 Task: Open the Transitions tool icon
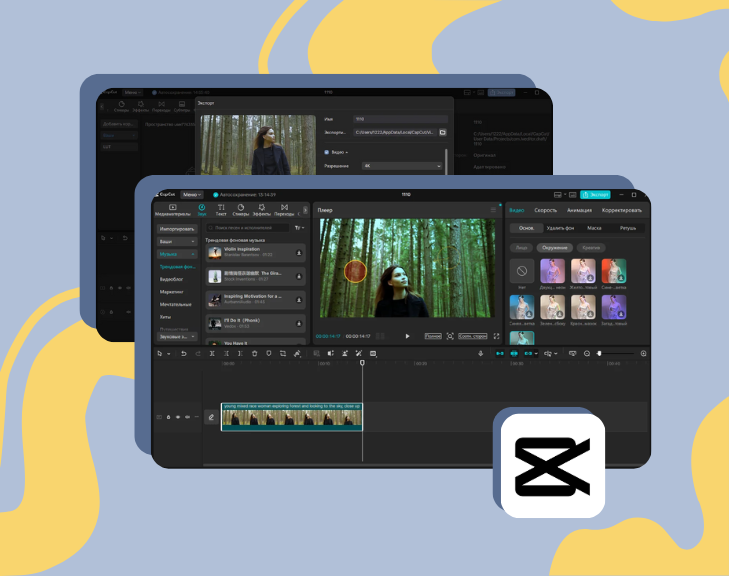(284, 210)
